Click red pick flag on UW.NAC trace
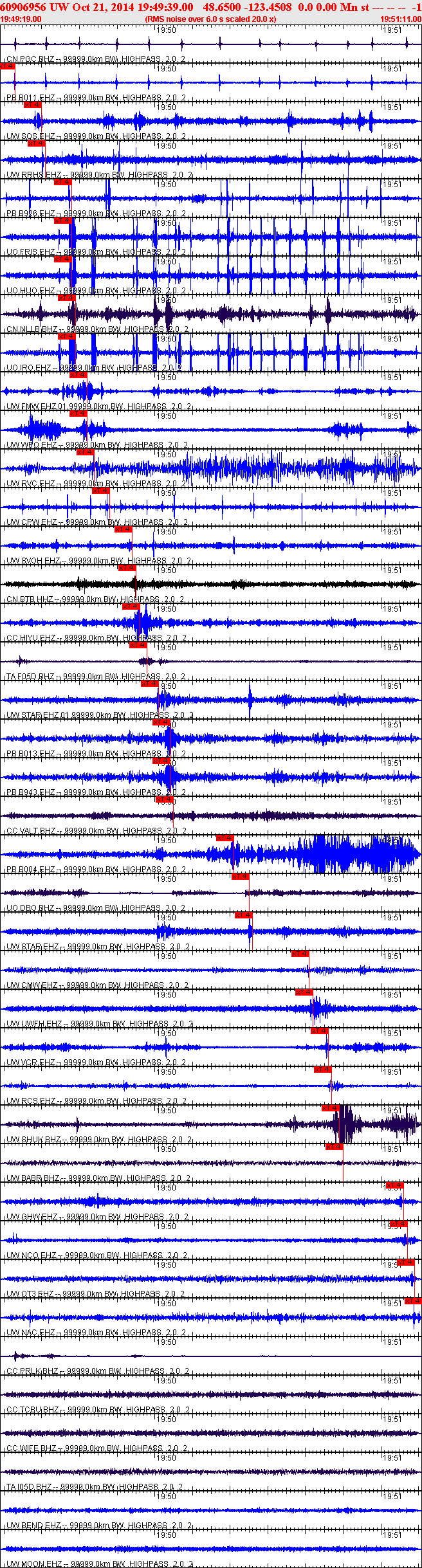Image resolution: width=422 pixels, height=1568 pixels. (413, 1301)
